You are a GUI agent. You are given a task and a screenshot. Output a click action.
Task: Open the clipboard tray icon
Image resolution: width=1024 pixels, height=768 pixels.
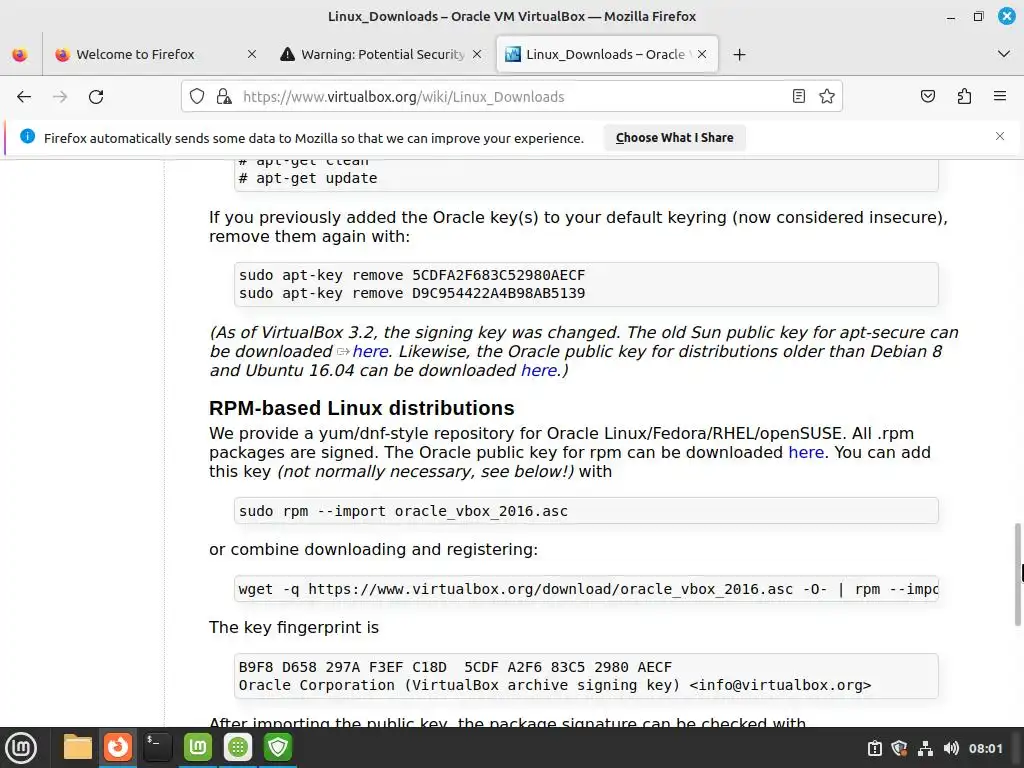click(x=874, y=748)
